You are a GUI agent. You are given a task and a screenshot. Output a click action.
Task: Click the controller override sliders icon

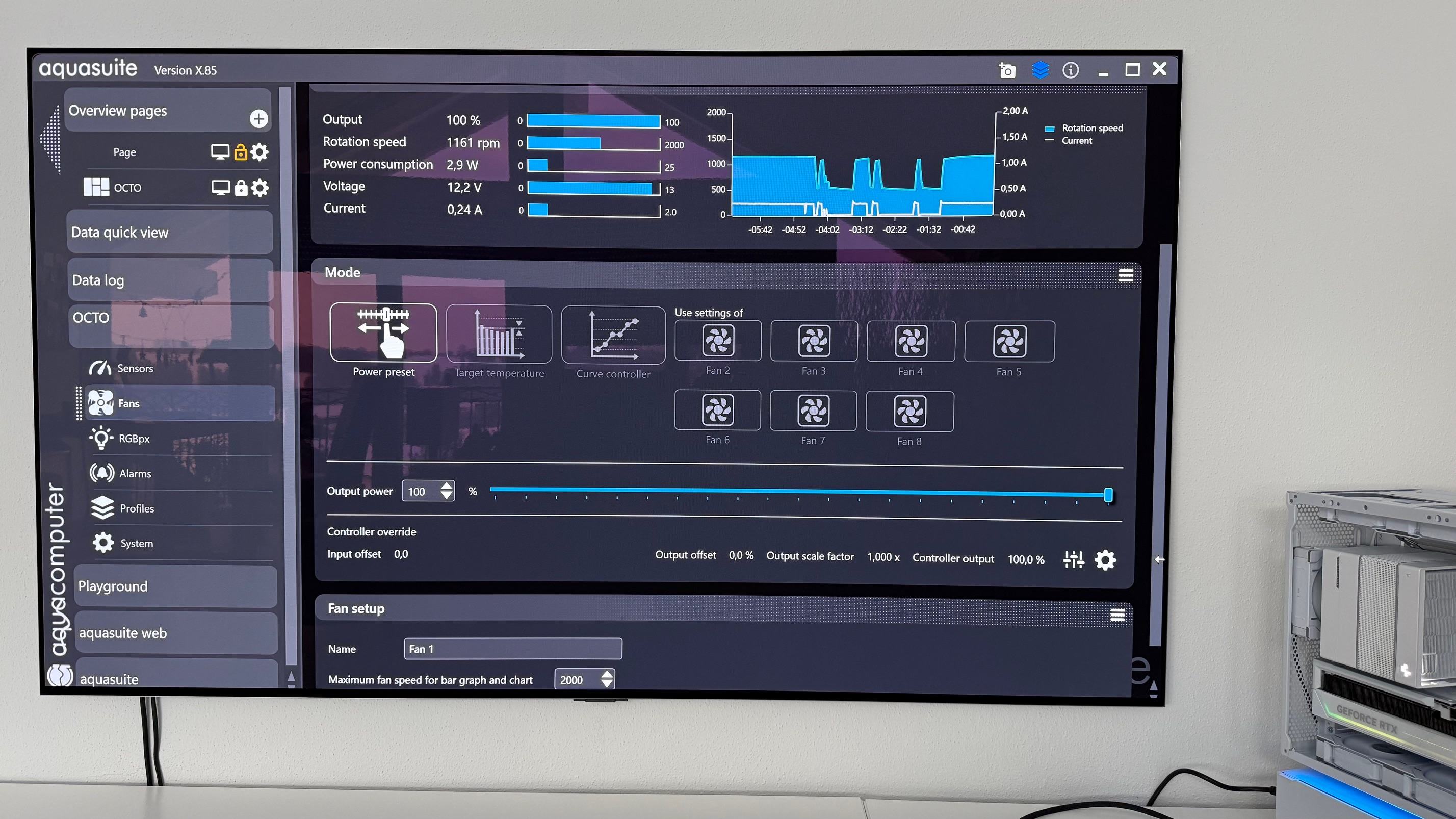[x=1073, y=559]
